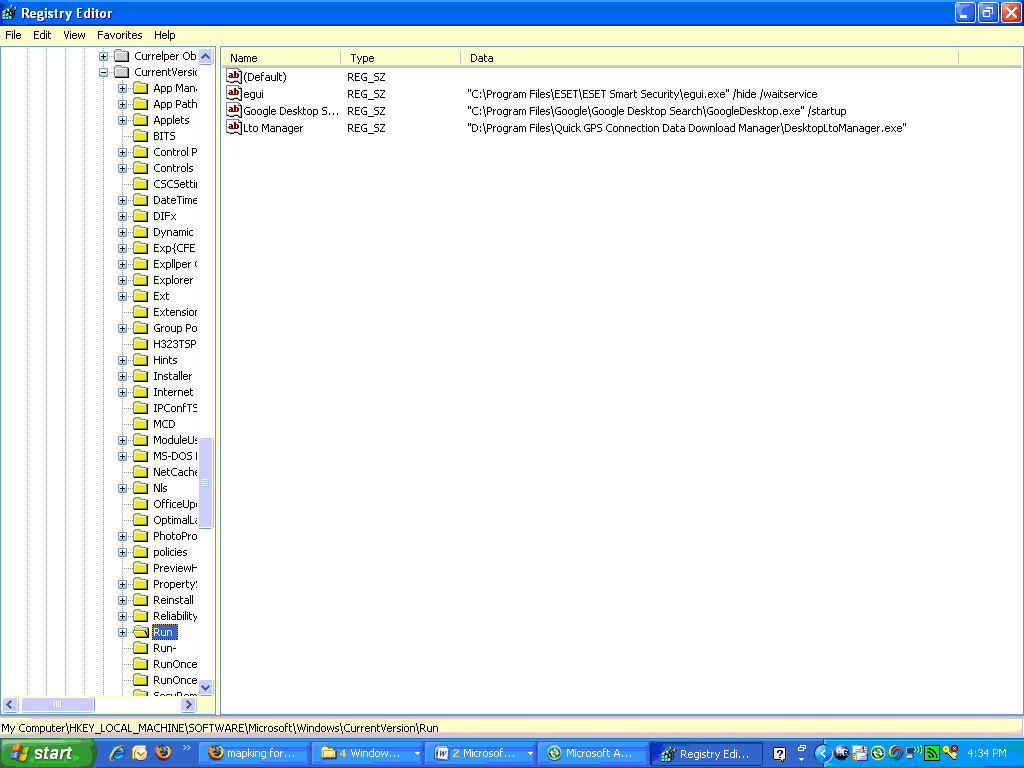Click the CurrentVersion folder icon

click(122, 72)
